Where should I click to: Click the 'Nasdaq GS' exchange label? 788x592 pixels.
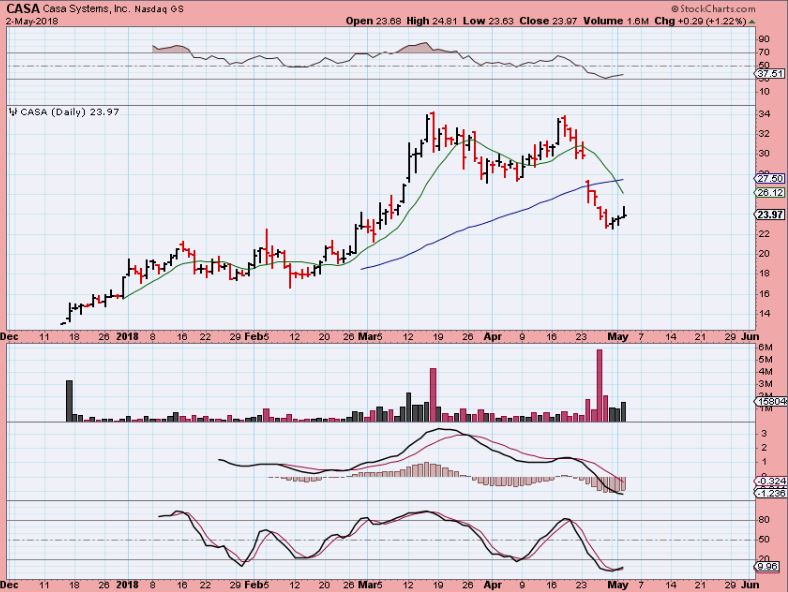point(159,9)
